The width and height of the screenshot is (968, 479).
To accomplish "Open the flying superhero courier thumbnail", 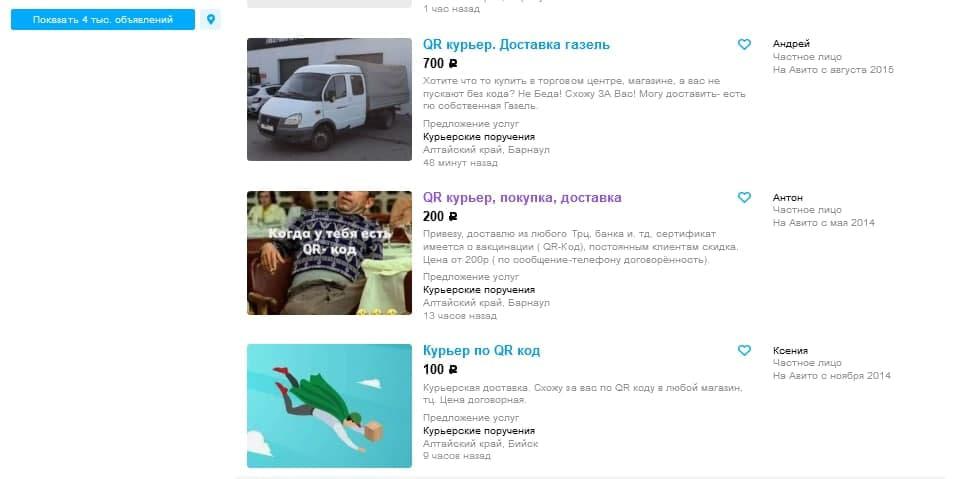I will point(329,406).
